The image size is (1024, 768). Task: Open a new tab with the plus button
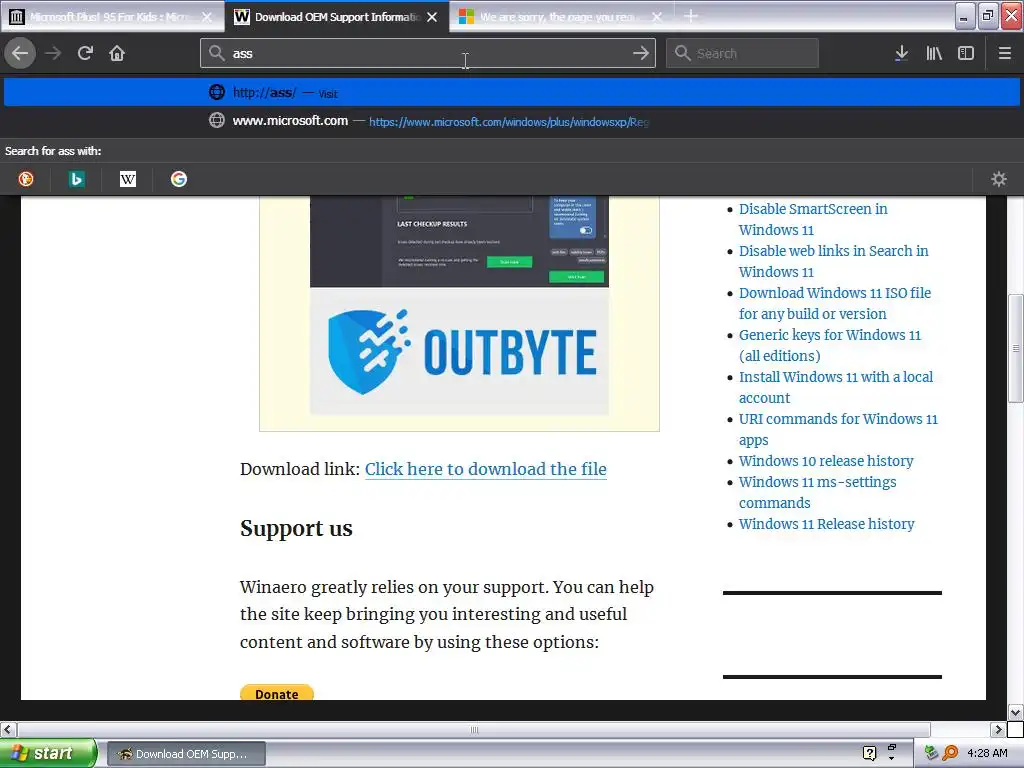[x=690, y=16]
